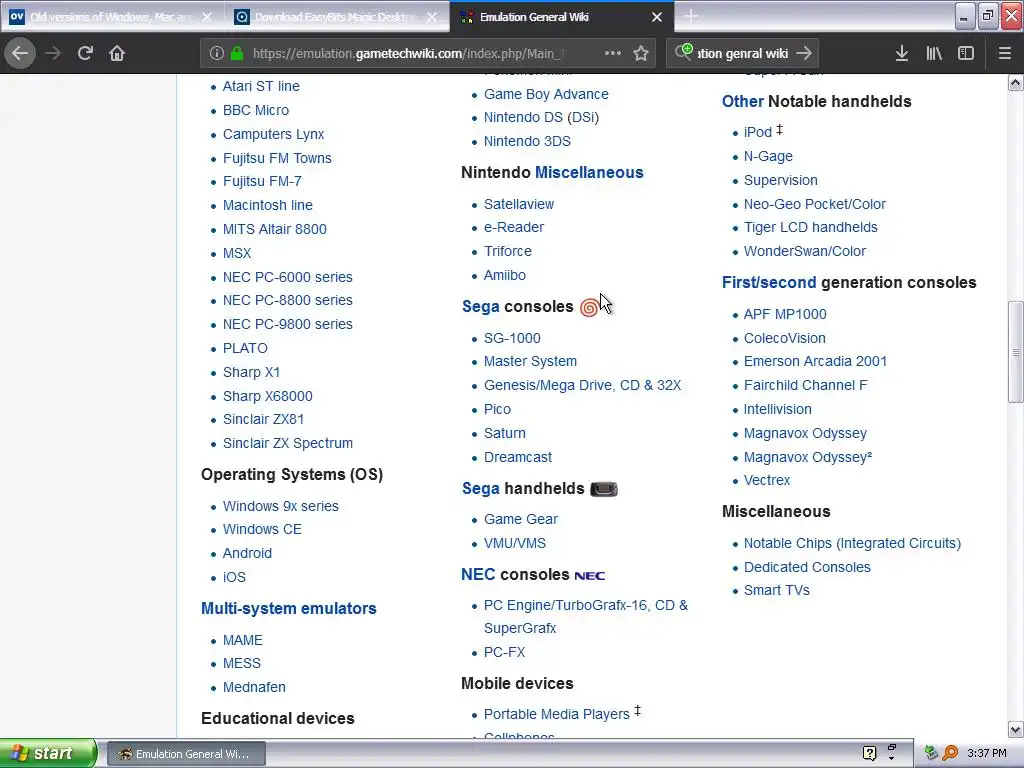Open the Smart TVs link
This screenshot has height=768, width=1024.
click(776, 590)
